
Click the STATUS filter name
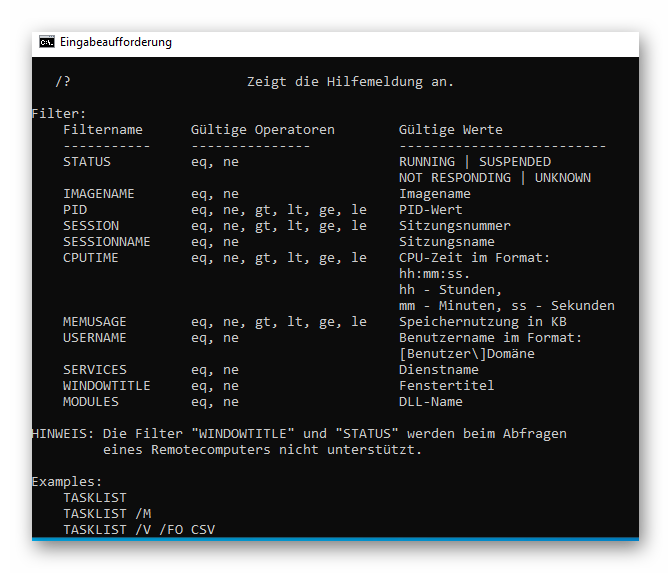coord(87,162)
